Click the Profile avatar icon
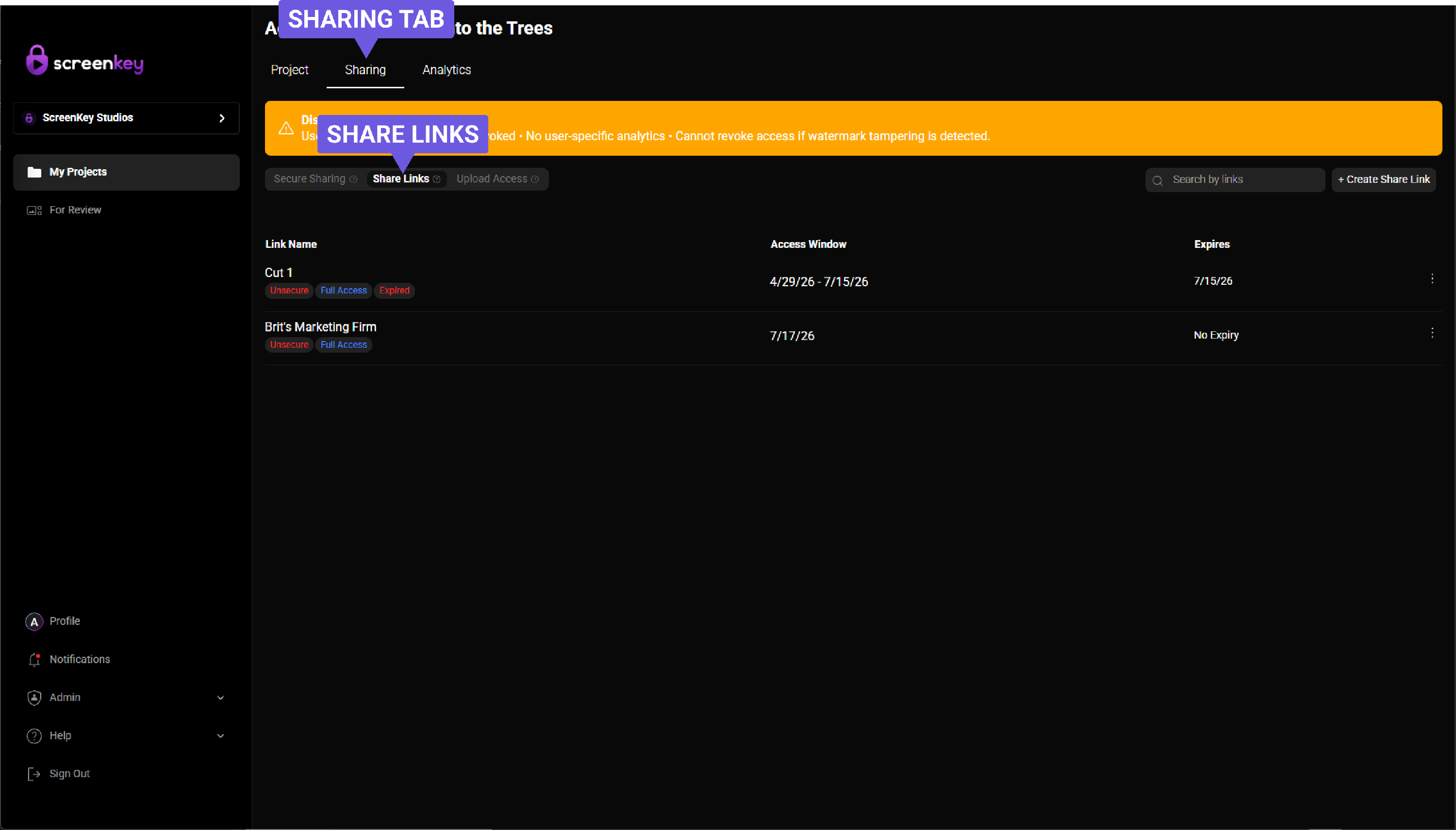1456x830 pixels. click(x=34, y=621)
